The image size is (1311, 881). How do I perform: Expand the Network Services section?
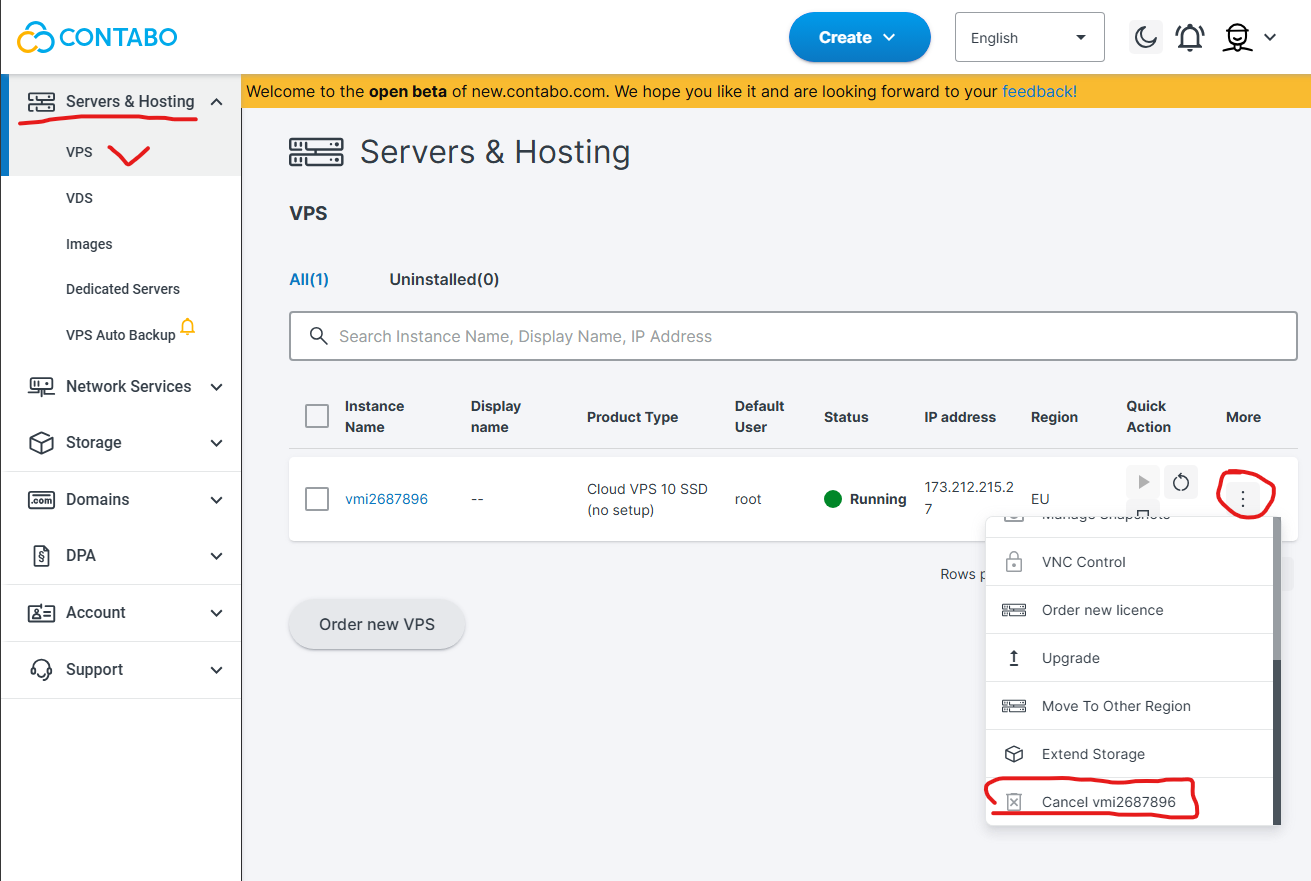(x=126, y=387)
